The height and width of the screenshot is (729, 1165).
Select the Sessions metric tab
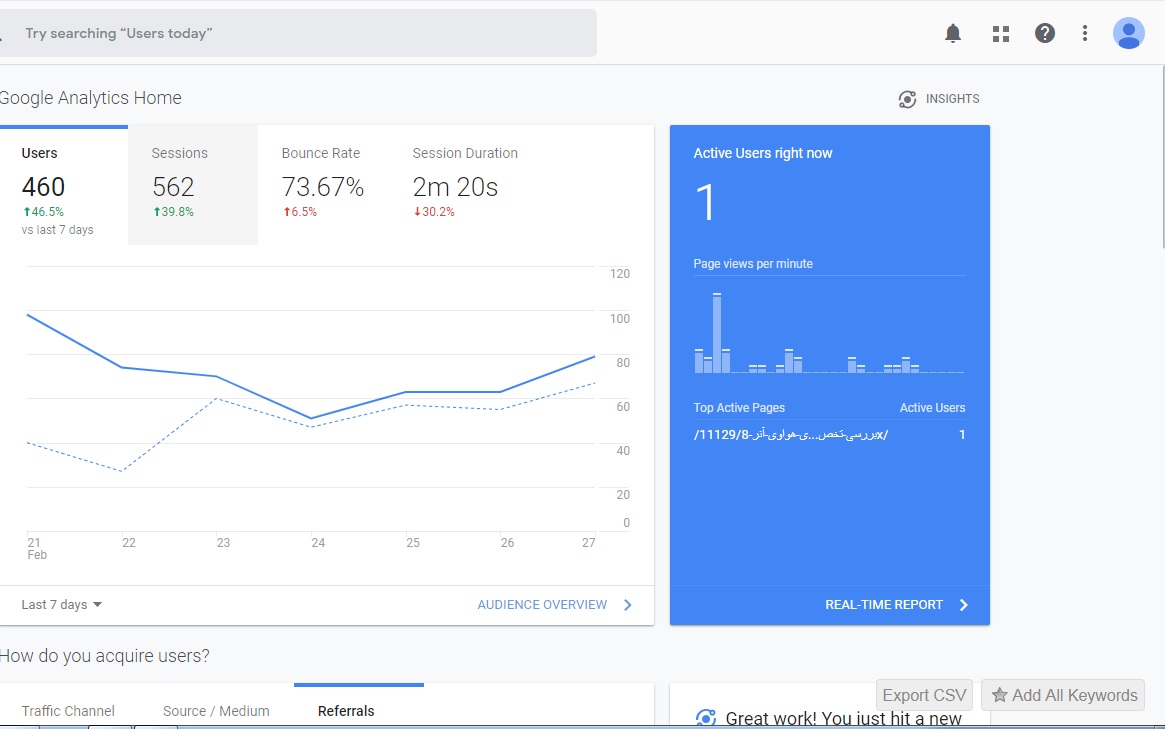[x=193, y=185]
